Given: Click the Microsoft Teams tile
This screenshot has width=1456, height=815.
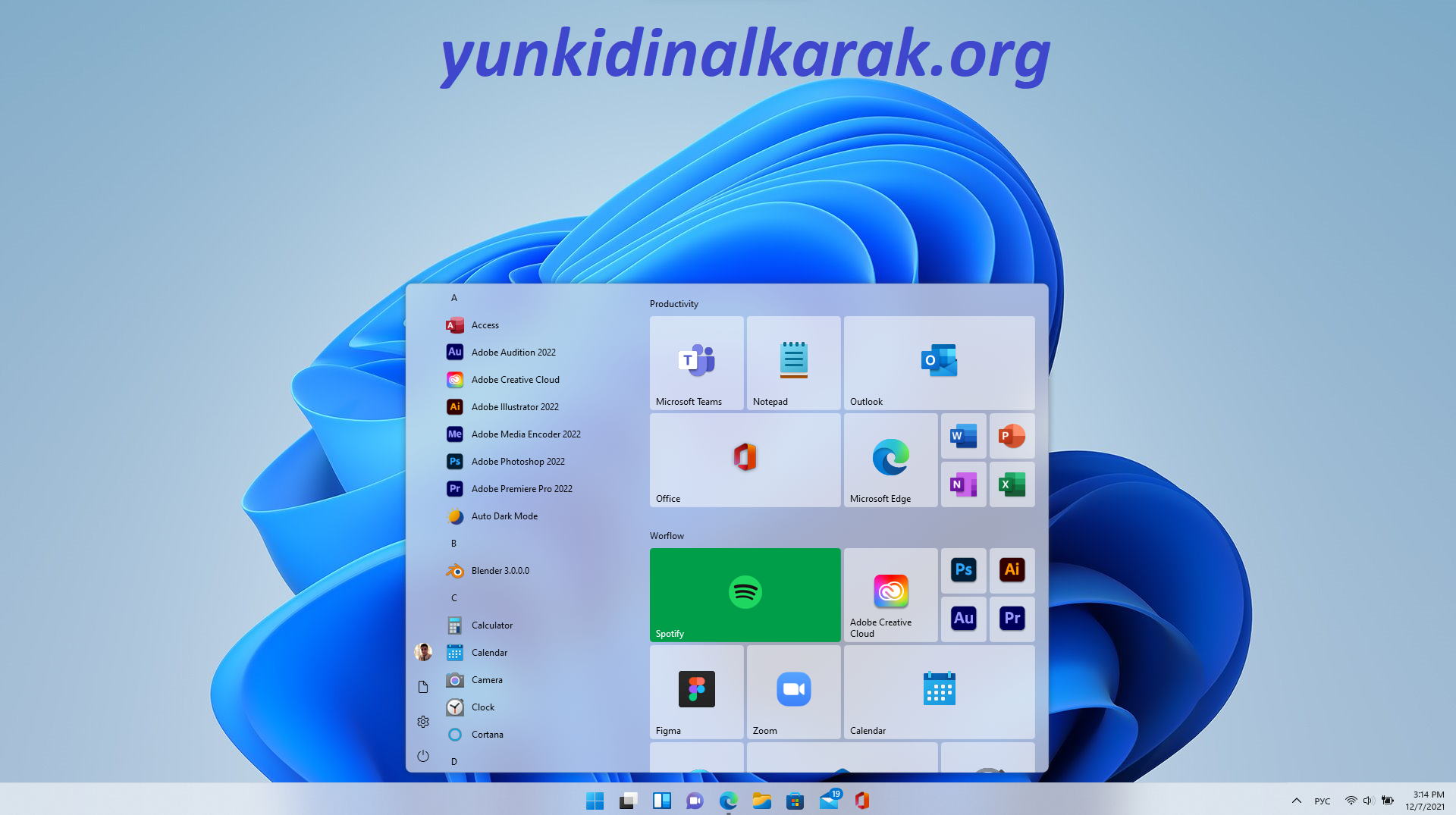Looking at the screenshot, I should (x=696, y=363).
